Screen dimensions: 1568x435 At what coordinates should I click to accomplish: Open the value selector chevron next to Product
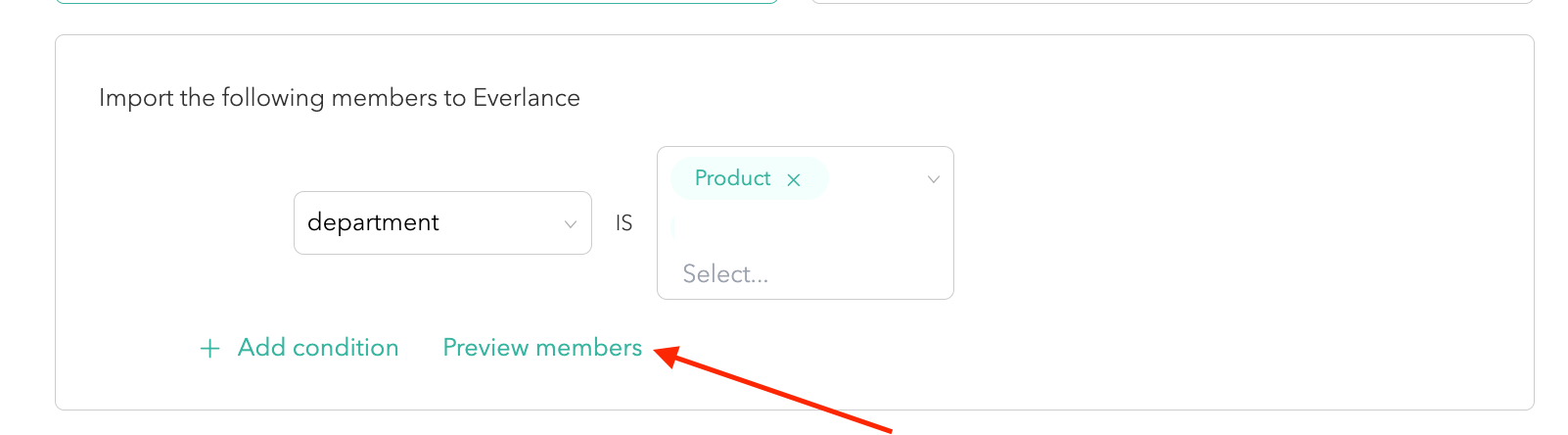point(933,179)
